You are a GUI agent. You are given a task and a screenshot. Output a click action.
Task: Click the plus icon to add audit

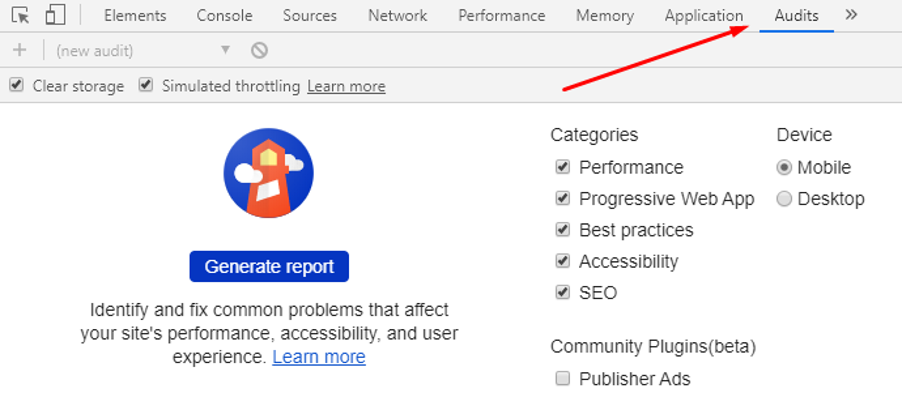(x=20, y=51)
